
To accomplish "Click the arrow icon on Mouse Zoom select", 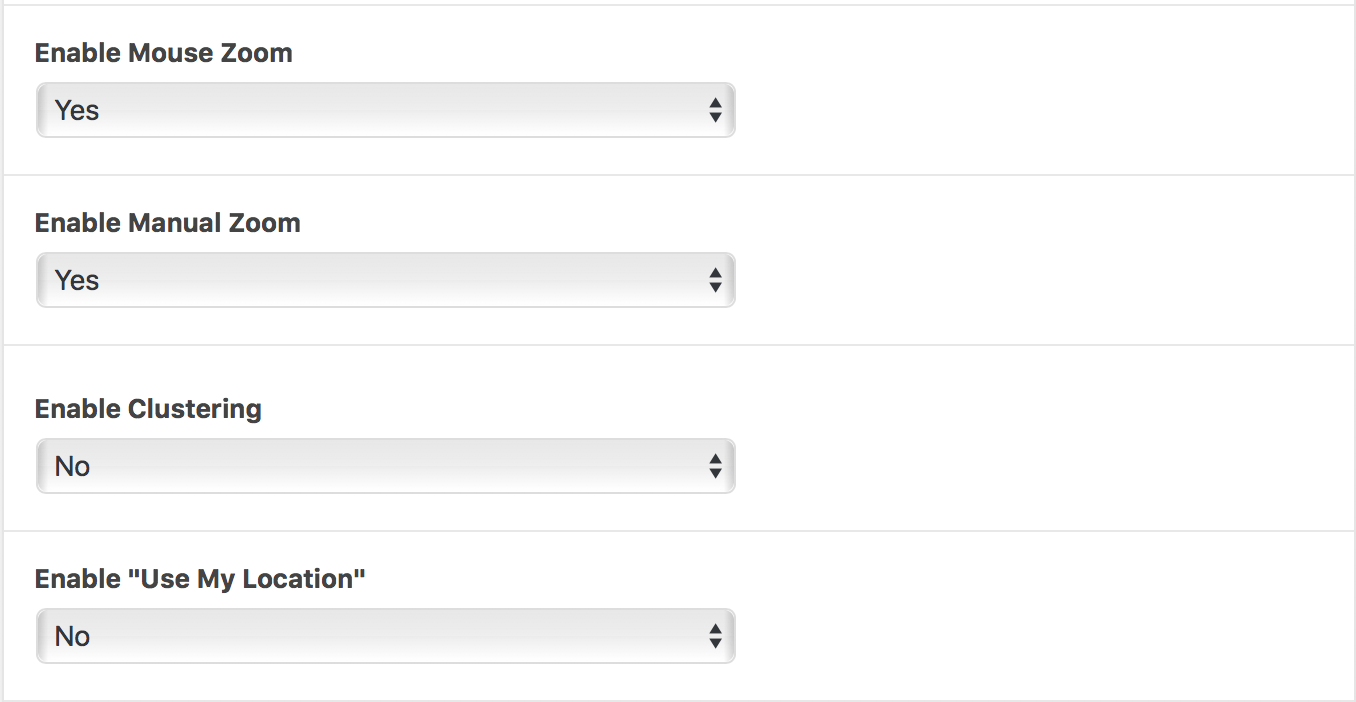I will click(x=715, y=110).
